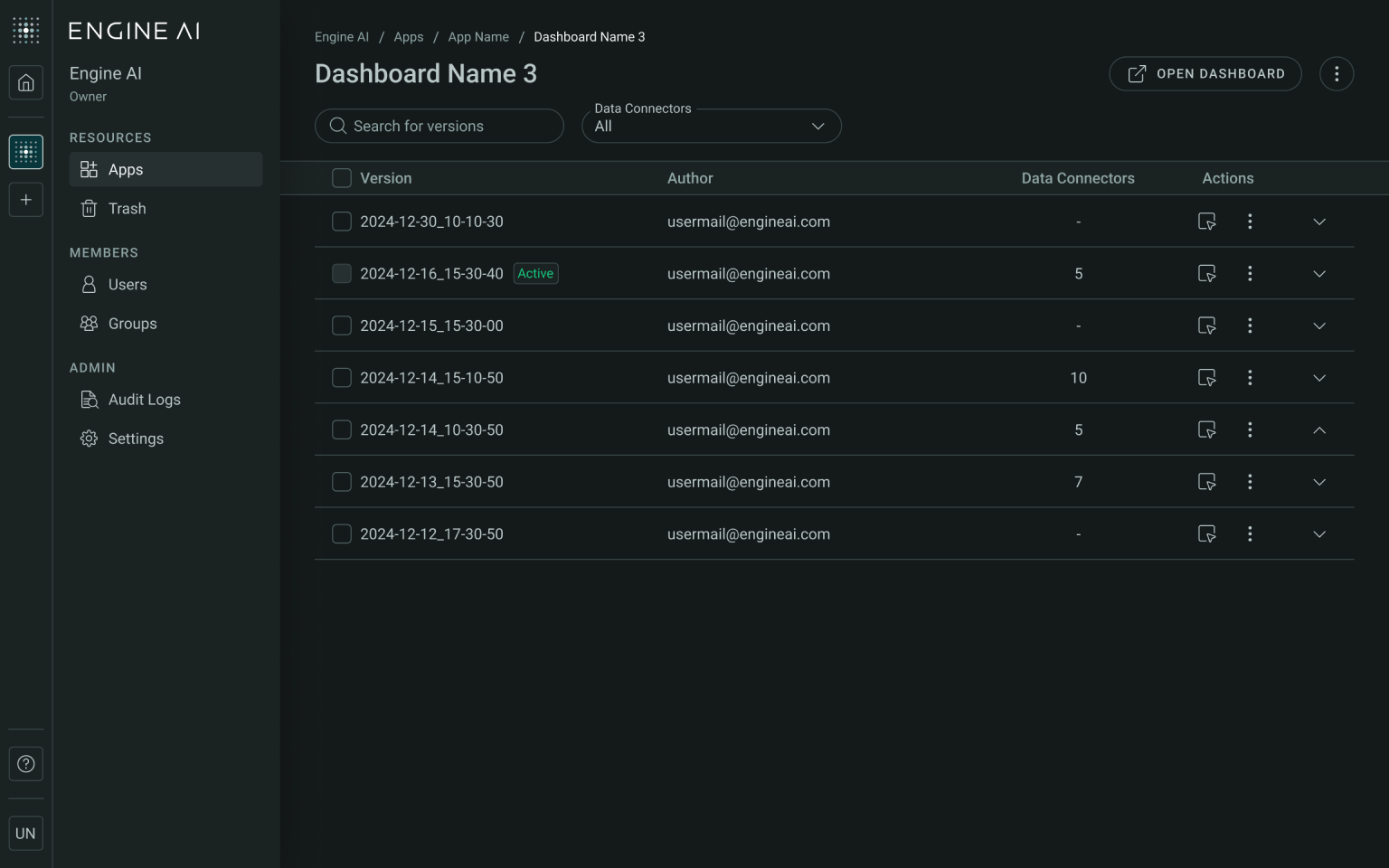Open the Data Connectors filter dropdown

pos(712,126)
